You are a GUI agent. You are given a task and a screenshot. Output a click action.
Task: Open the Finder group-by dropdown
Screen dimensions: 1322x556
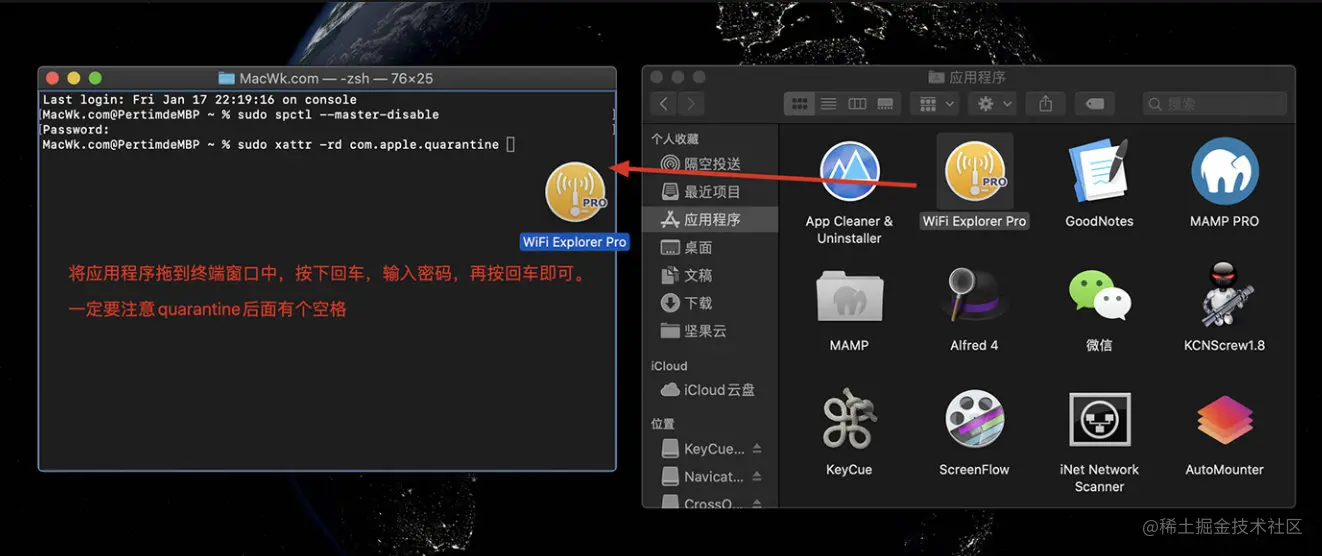(935, 103)
